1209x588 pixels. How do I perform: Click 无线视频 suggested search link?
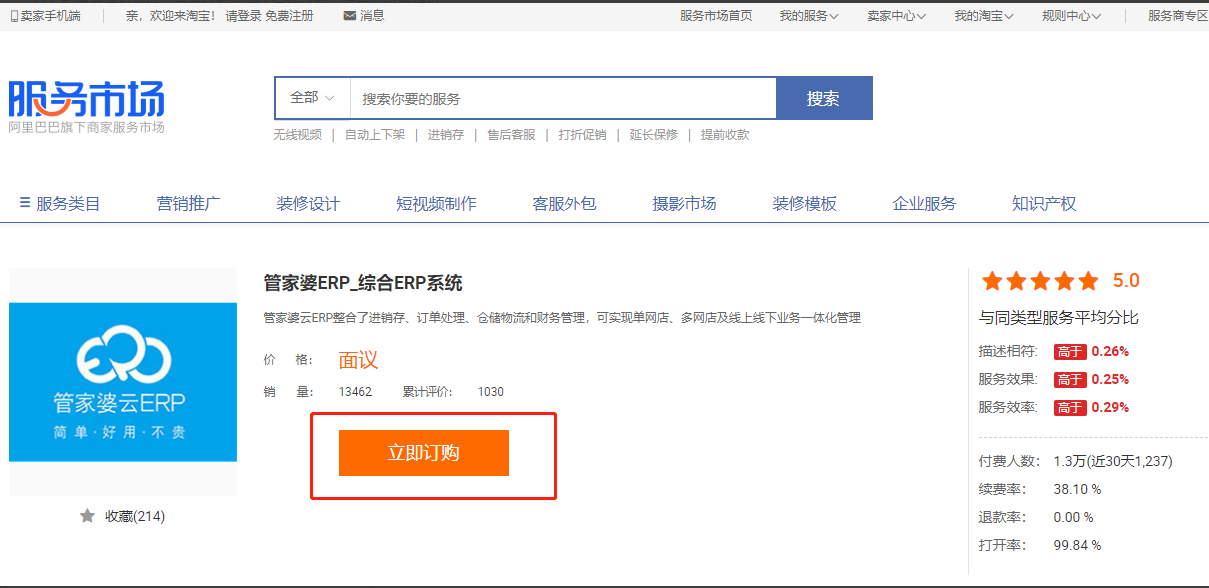coord(297,135)
